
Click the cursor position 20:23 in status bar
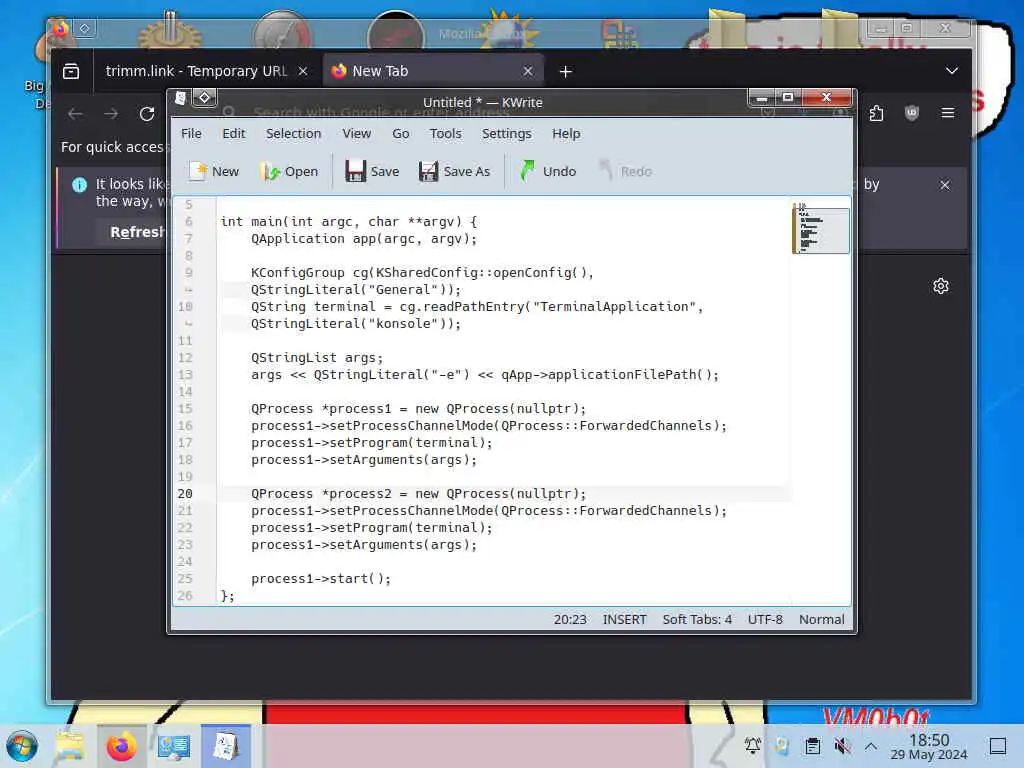click(x=570, y=619)
